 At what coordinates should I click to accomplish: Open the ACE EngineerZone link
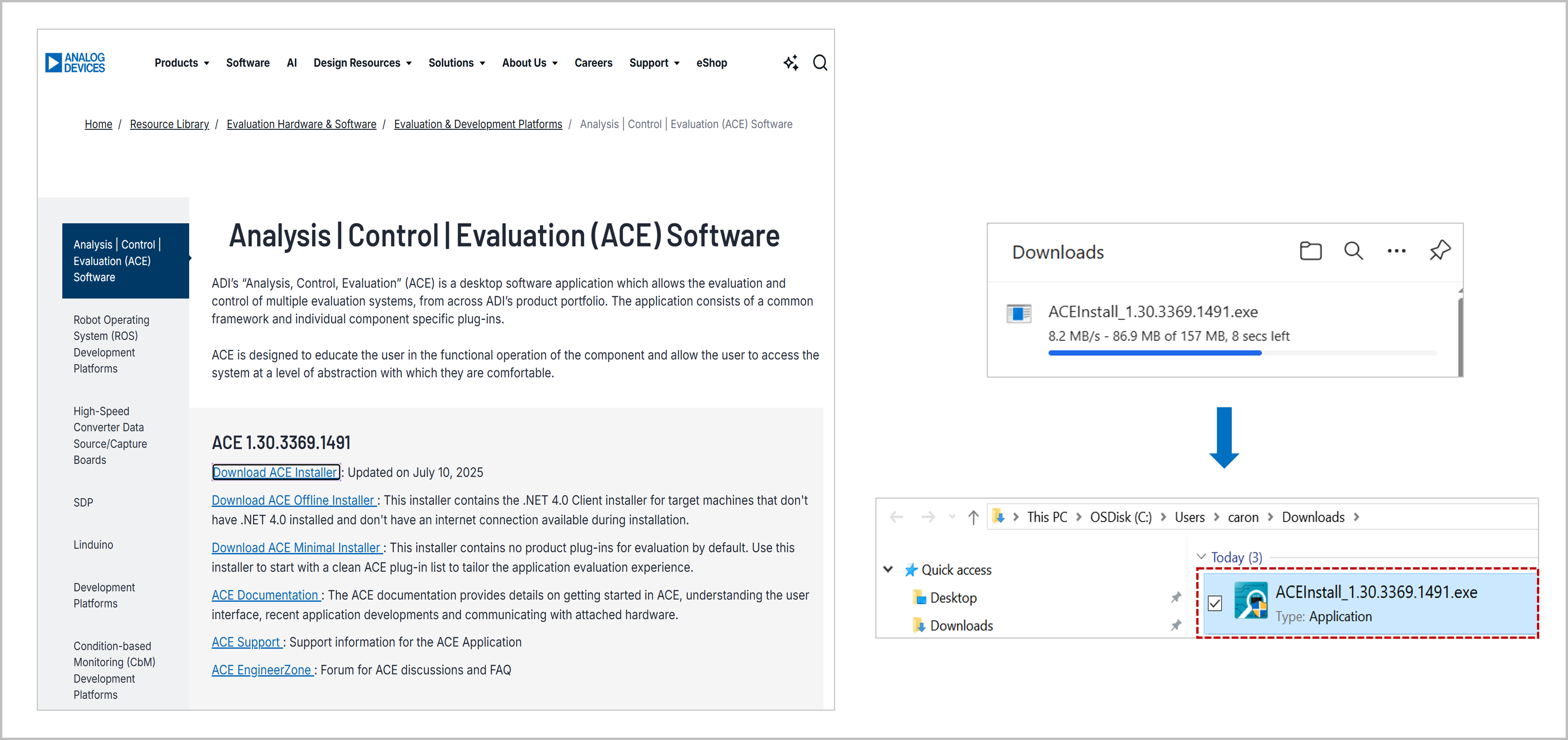[262, 670]
